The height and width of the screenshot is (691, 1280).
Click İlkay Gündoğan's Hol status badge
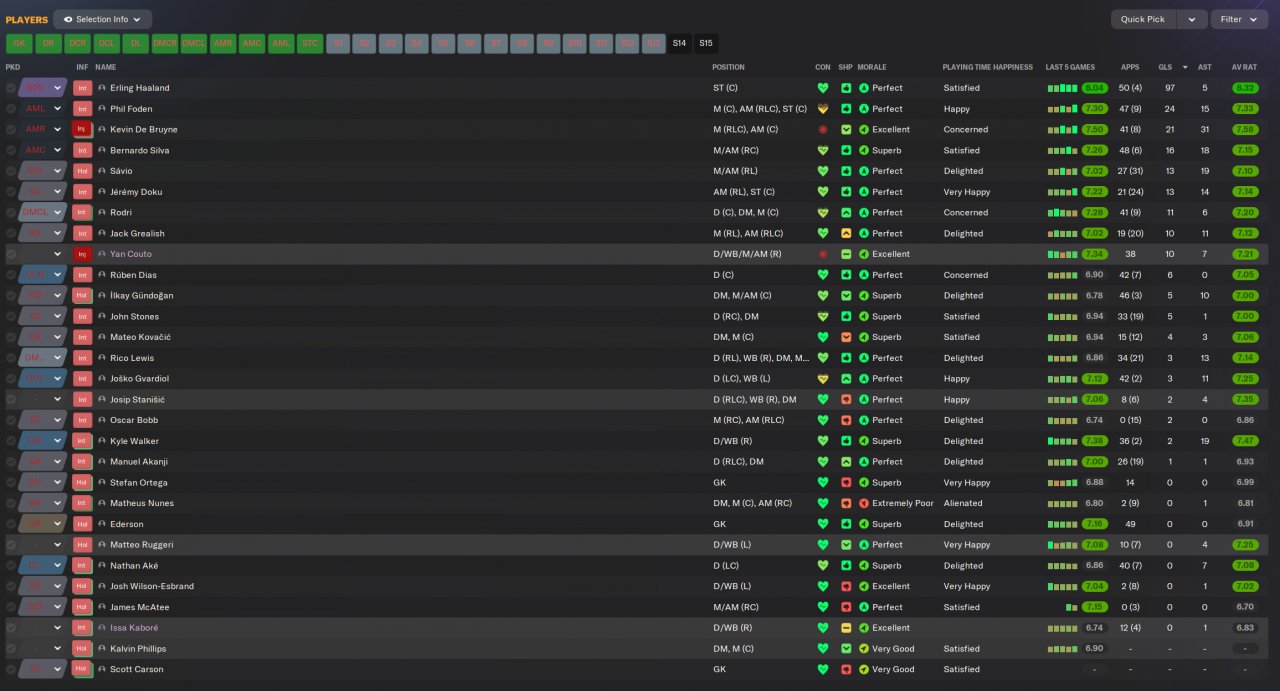click(82, 296)
